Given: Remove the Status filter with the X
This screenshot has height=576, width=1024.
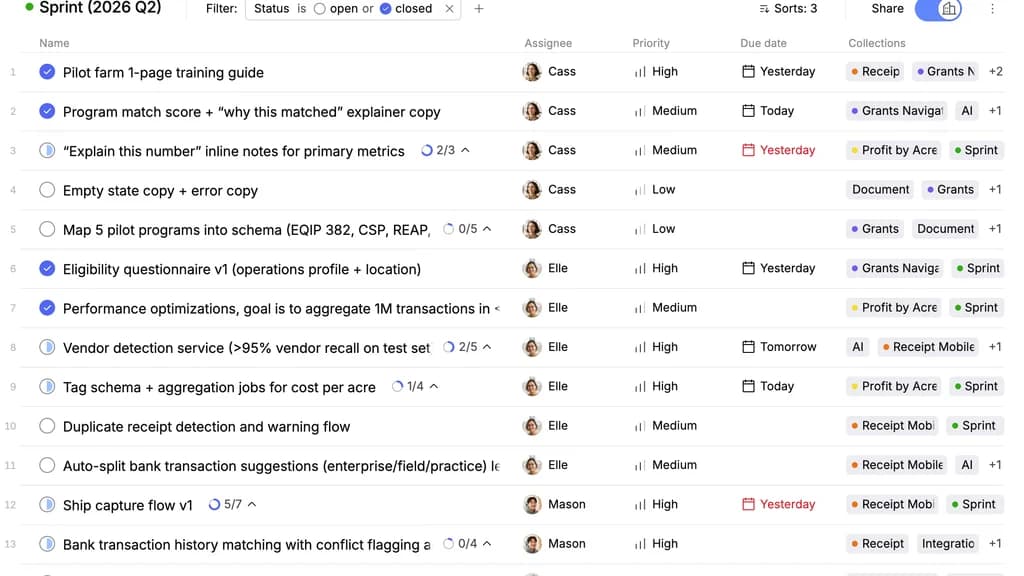Looking at the screenshot, I should [449, 9].
